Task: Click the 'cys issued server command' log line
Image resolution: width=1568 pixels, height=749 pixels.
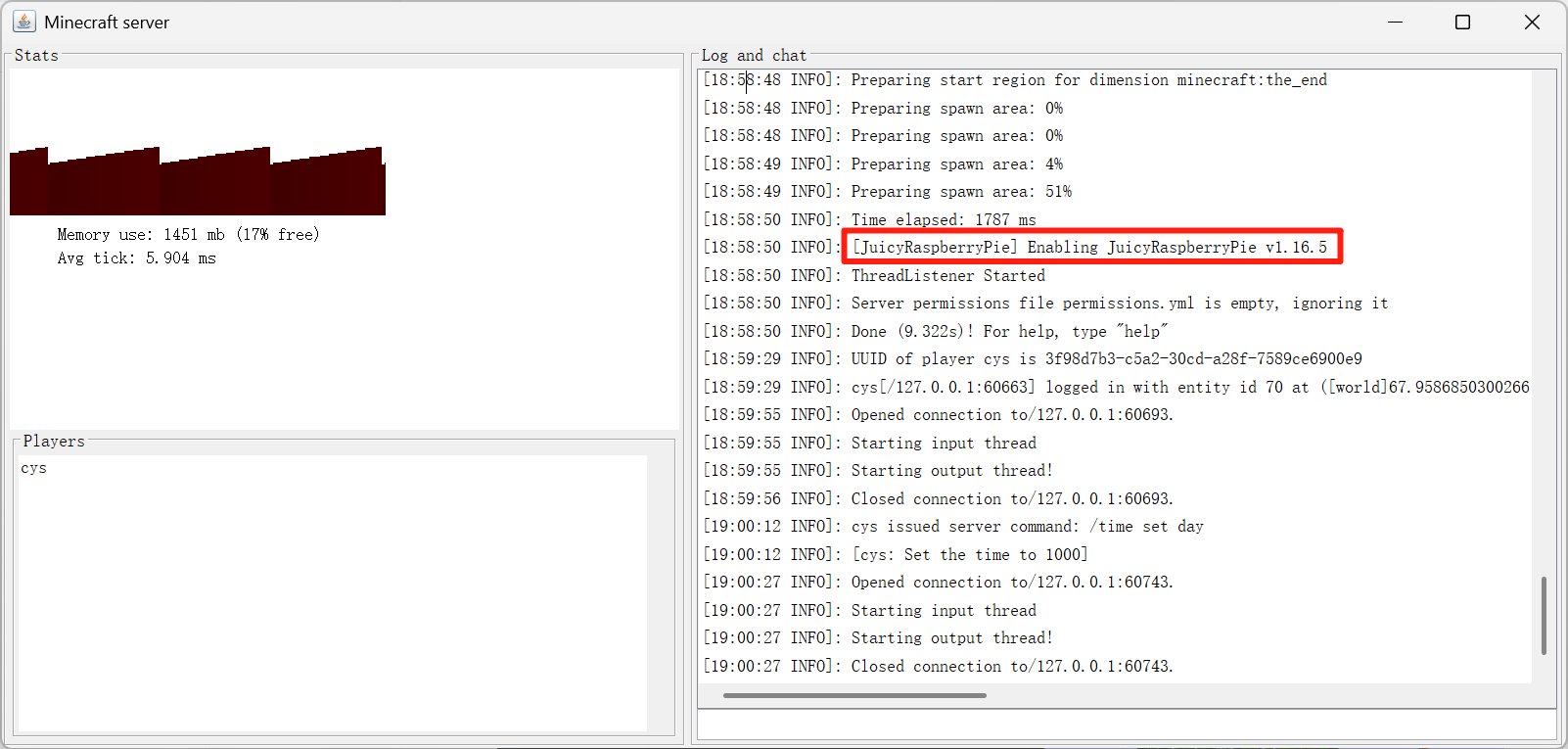Action: coord(953,527)
